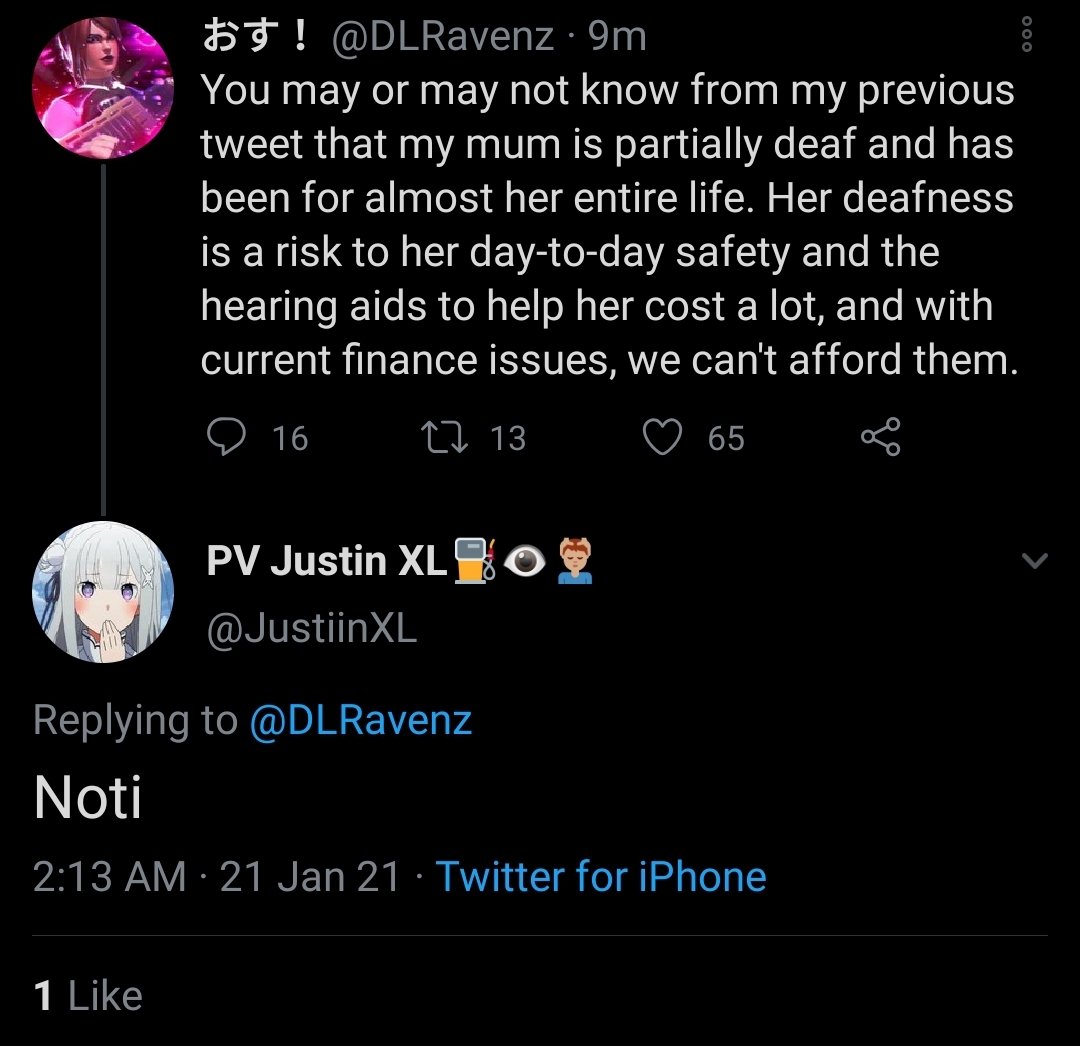Click the fuel pump emoji beside Justin XL
The height and width of the screenshot is (1046, 1080).
474,561
